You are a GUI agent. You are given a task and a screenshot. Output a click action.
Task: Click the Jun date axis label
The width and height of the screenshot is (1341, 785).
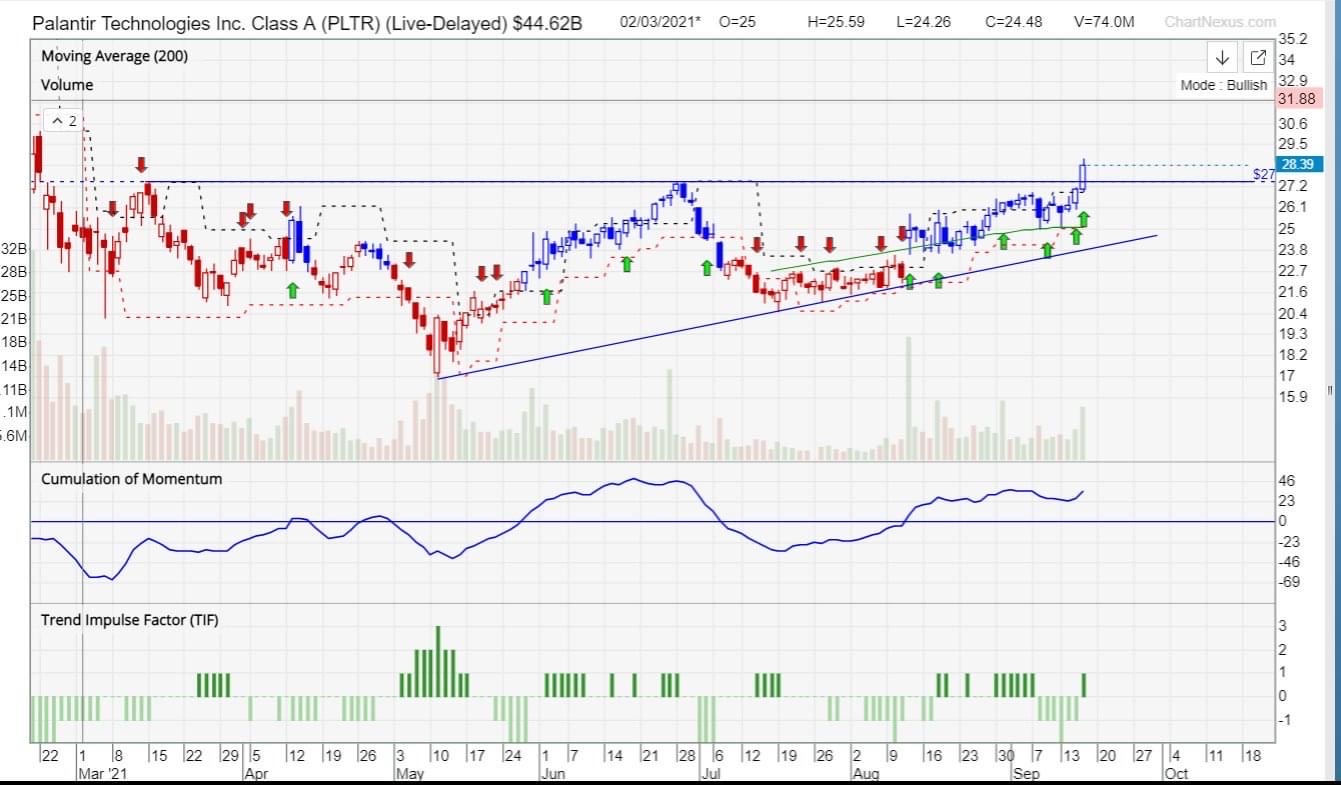[552, 773]
